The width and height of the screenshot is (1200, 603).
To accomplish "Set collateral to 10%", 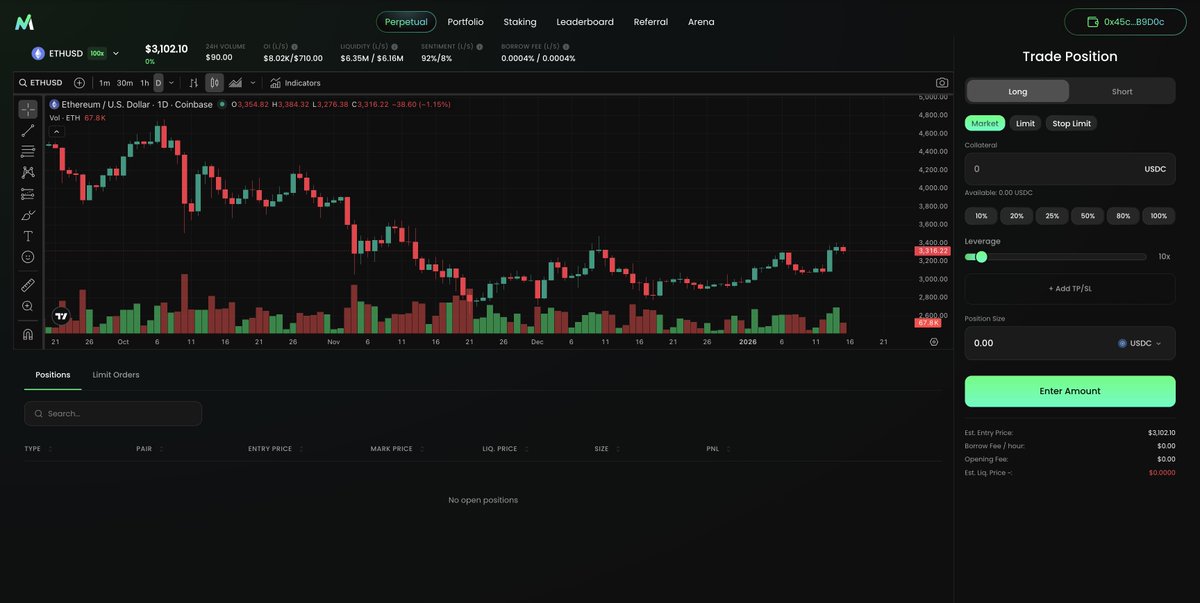I will [x=981, y=216].
